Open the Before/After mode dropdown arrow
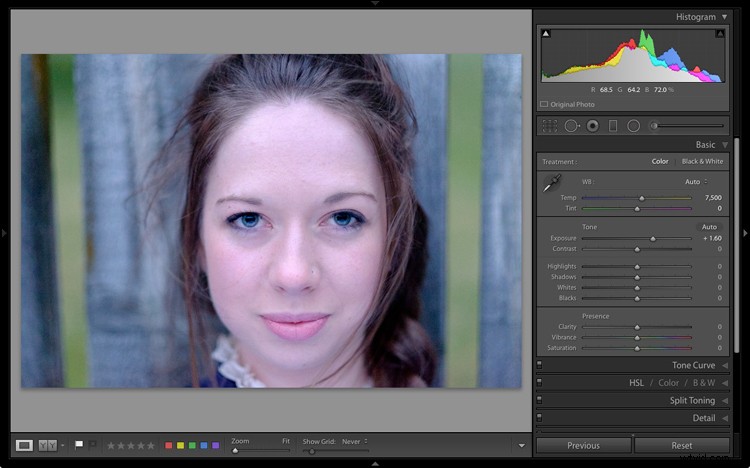 pos(63,446)
